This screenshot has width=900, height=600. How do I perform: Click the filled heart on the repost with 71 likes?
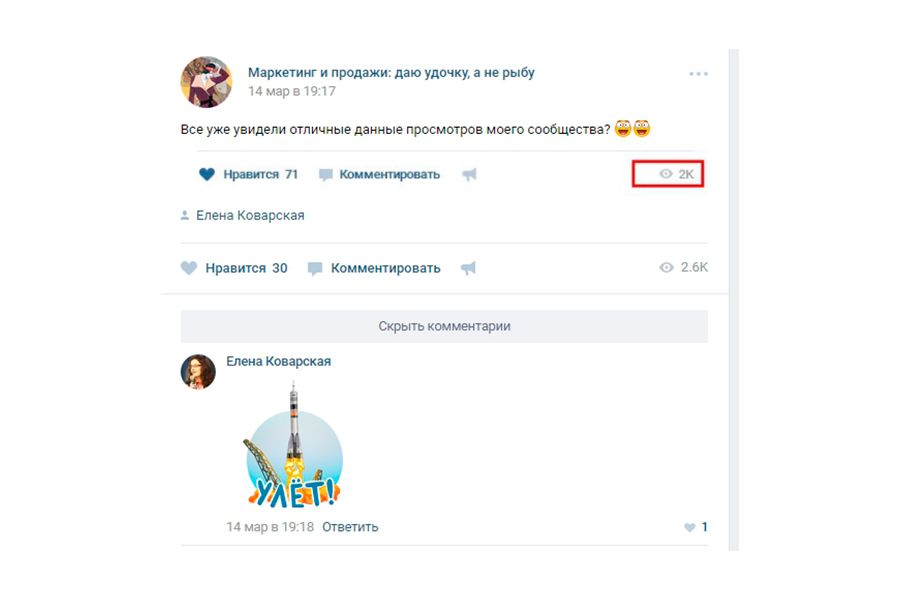[207, 174]
